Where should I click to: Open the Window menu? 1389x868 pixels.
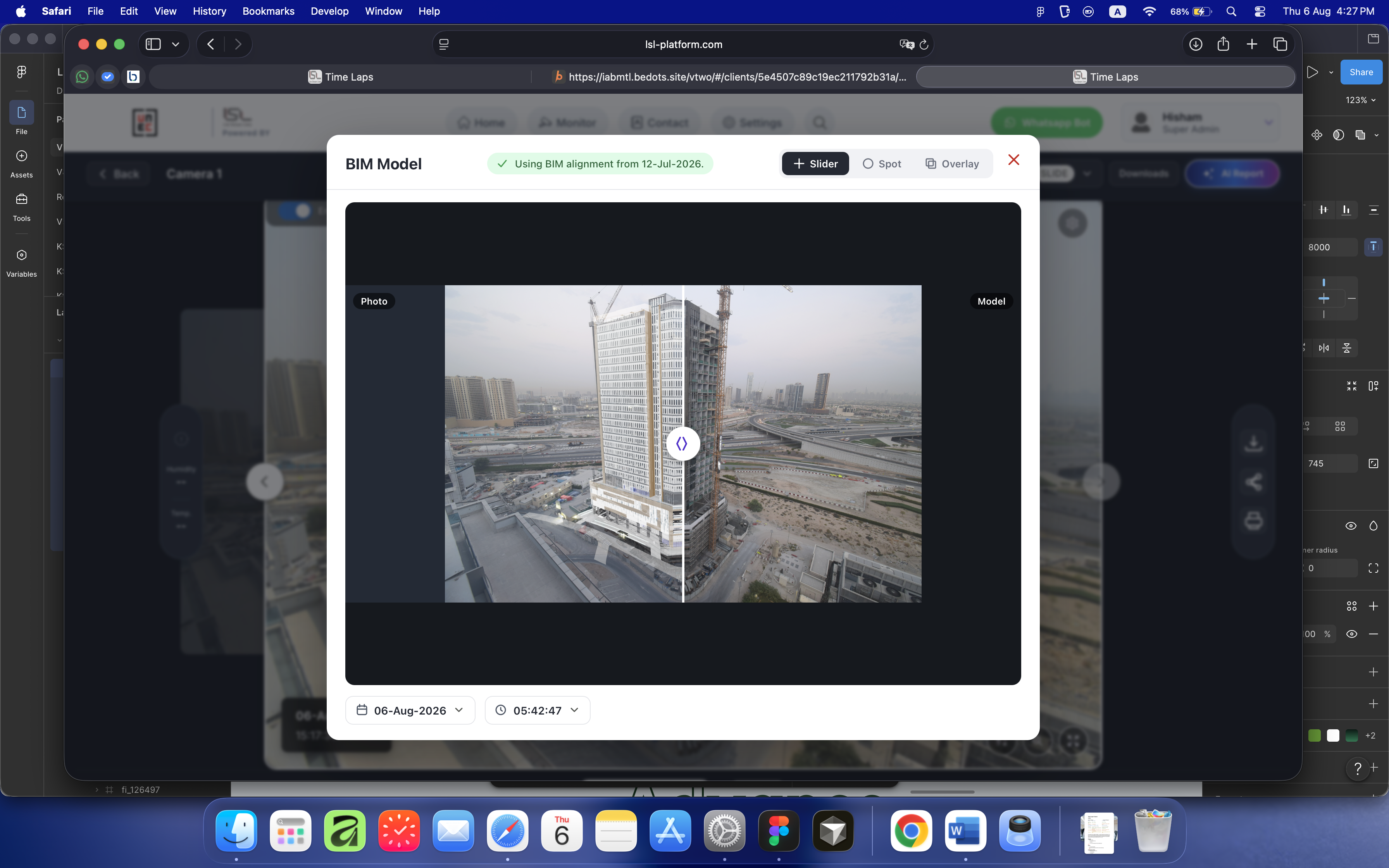(383, 11)
